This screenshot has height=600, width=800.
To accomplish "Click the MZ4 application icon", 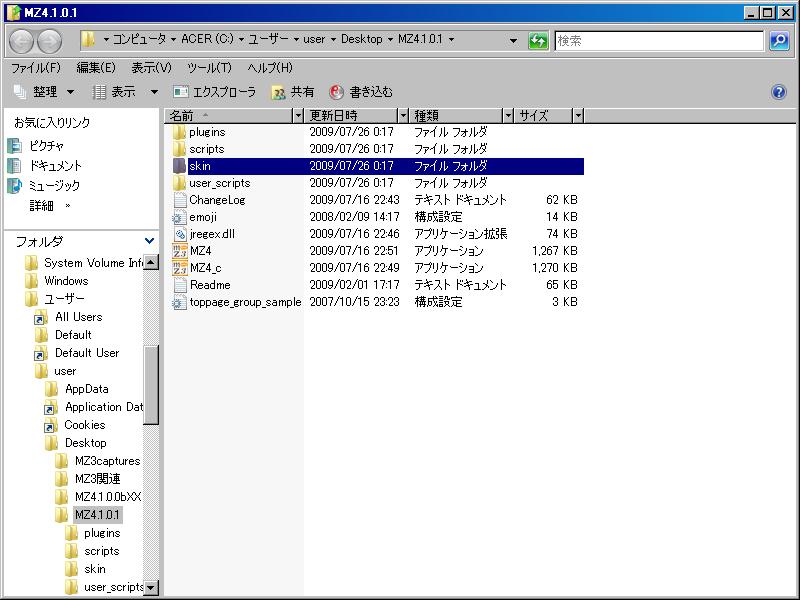I will point(179,251).
